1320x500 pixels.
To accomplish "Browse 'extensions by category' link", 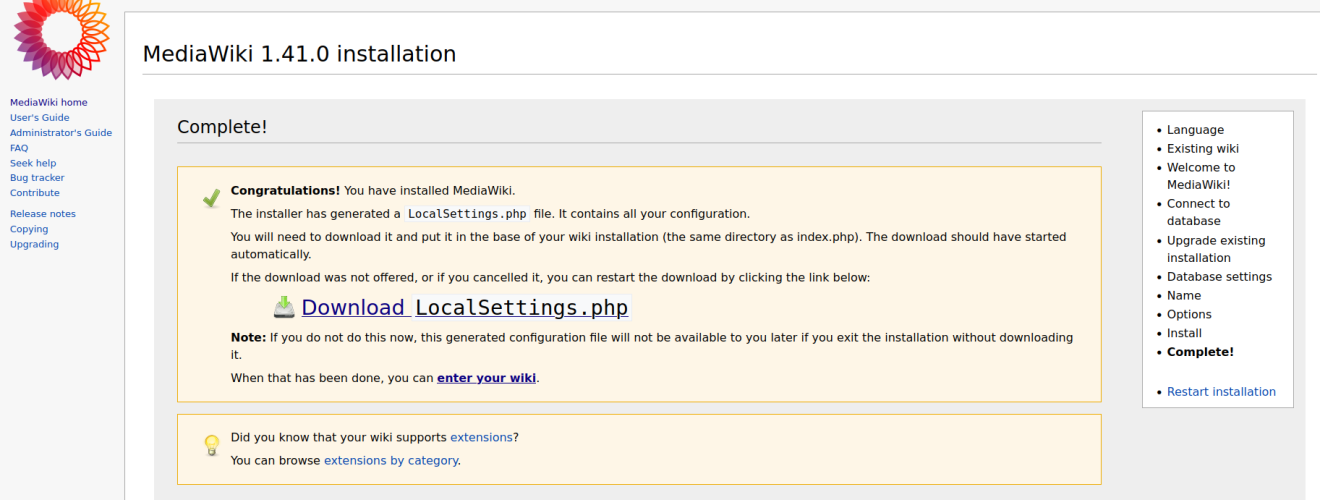I will pos(391,460).
